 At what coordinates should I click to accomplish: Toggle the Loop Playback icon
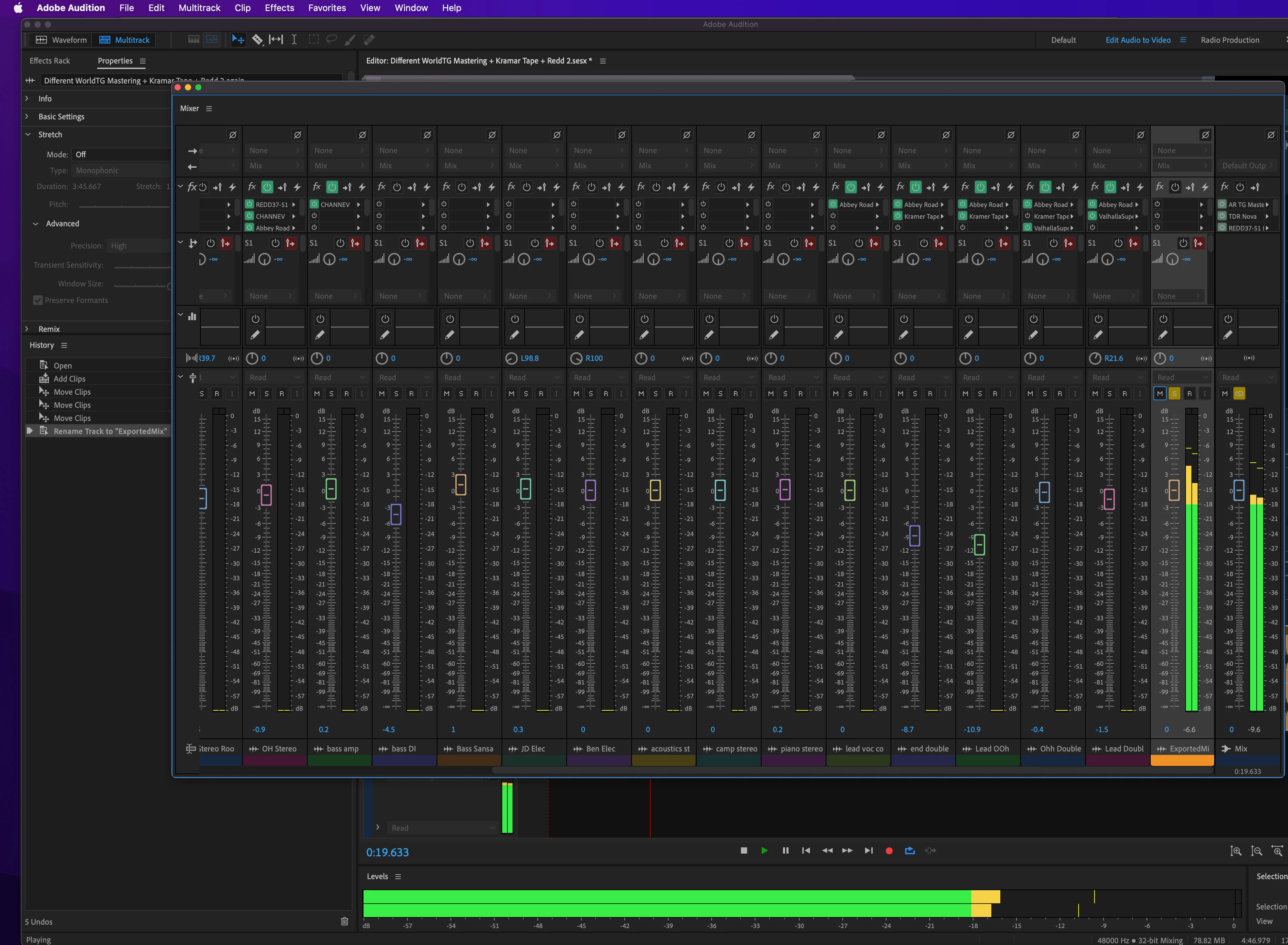click(910, 850)
